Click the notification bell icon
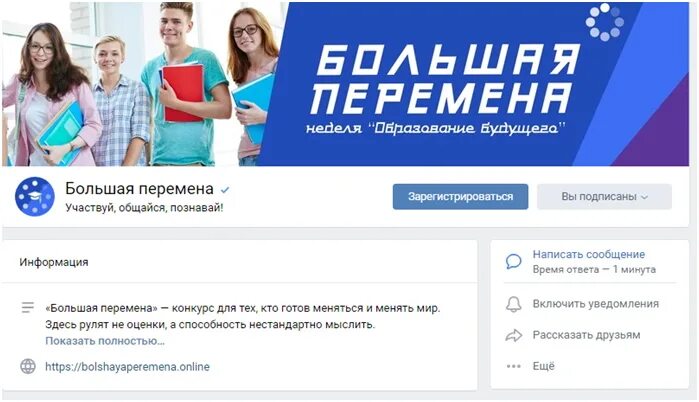 coord(514,304)
